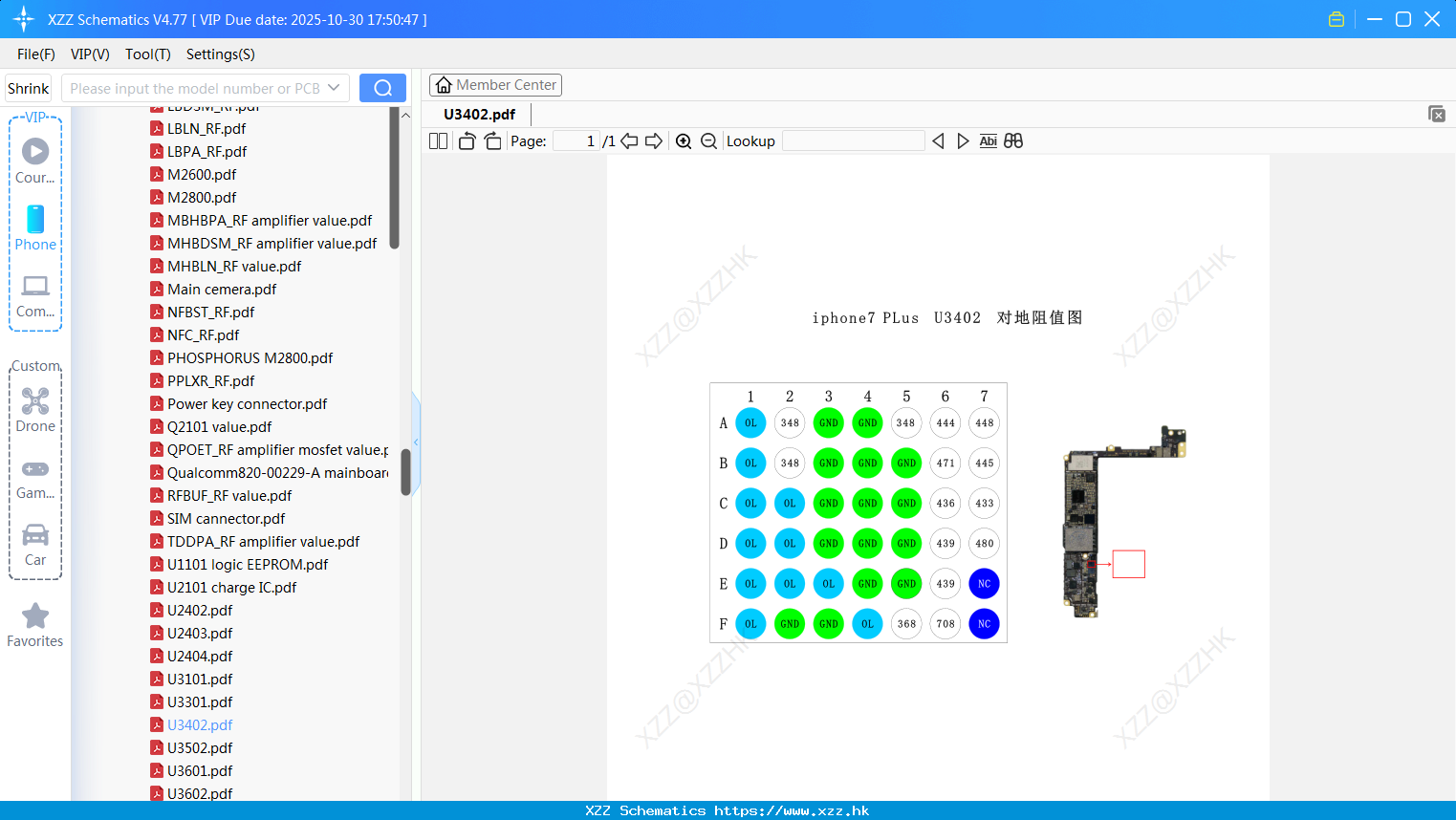1456x820 pixels.
Task: Open LBLN_RF.pdf file
Action: tap(198, 128)
